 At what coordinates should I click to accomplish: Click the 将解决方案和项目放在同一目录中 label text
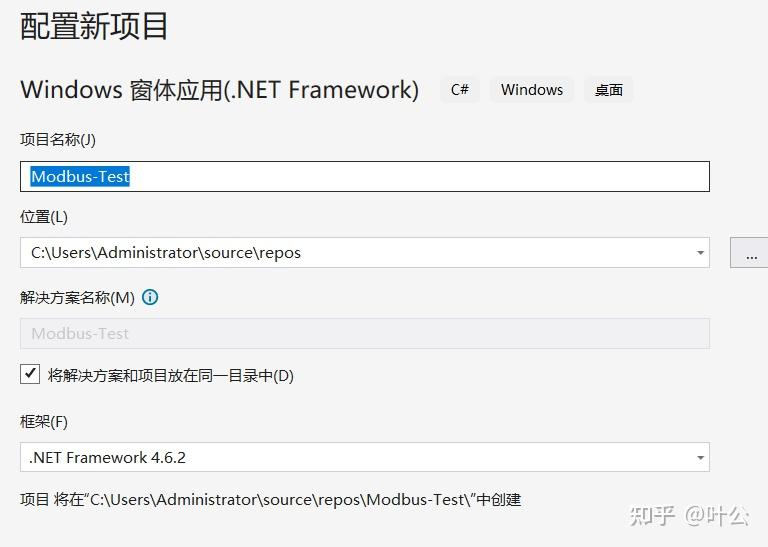pyautogui.click(x=170, y=376)
